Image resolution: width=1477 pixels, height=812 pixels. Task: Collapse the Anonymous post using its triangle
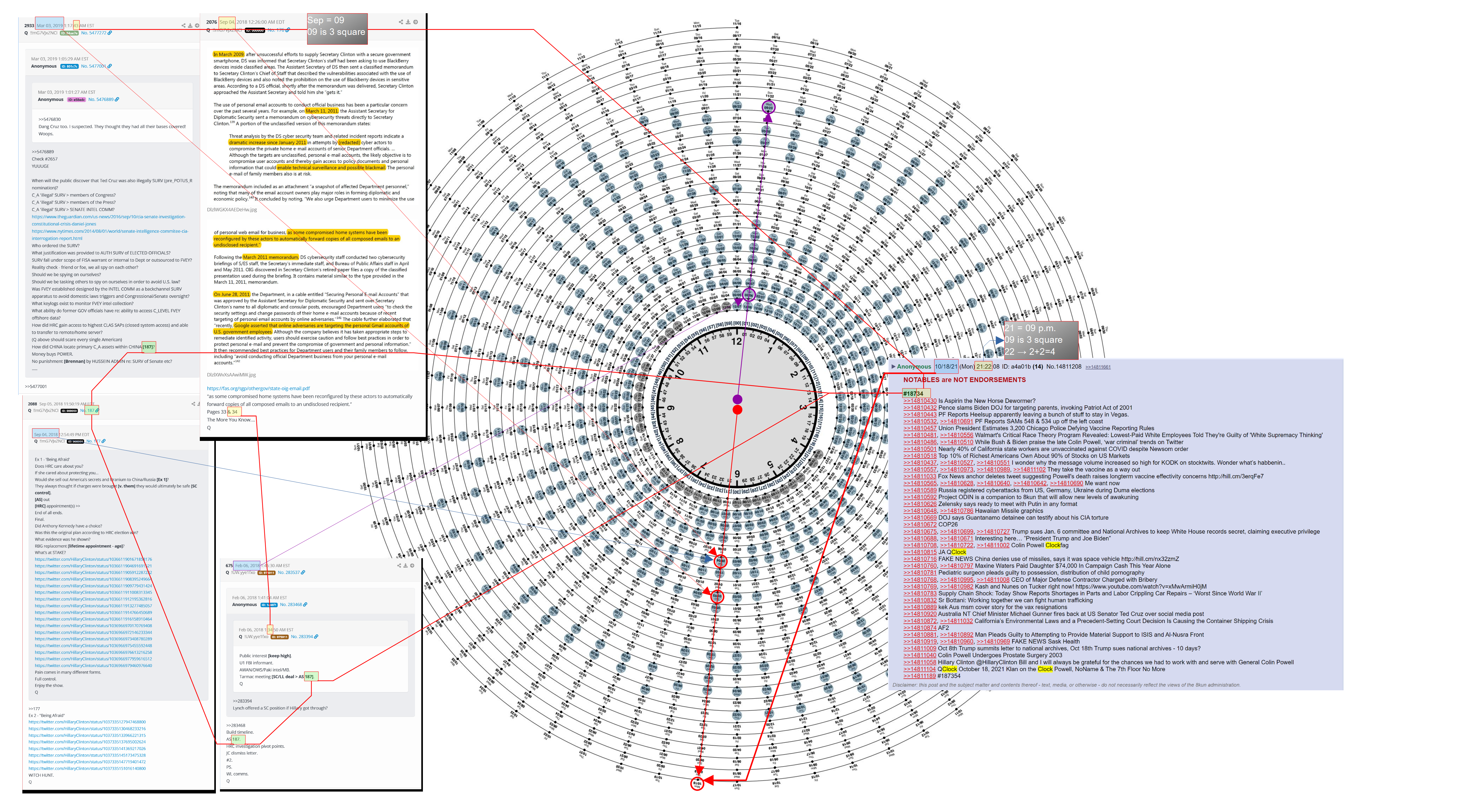pos(893,366)
